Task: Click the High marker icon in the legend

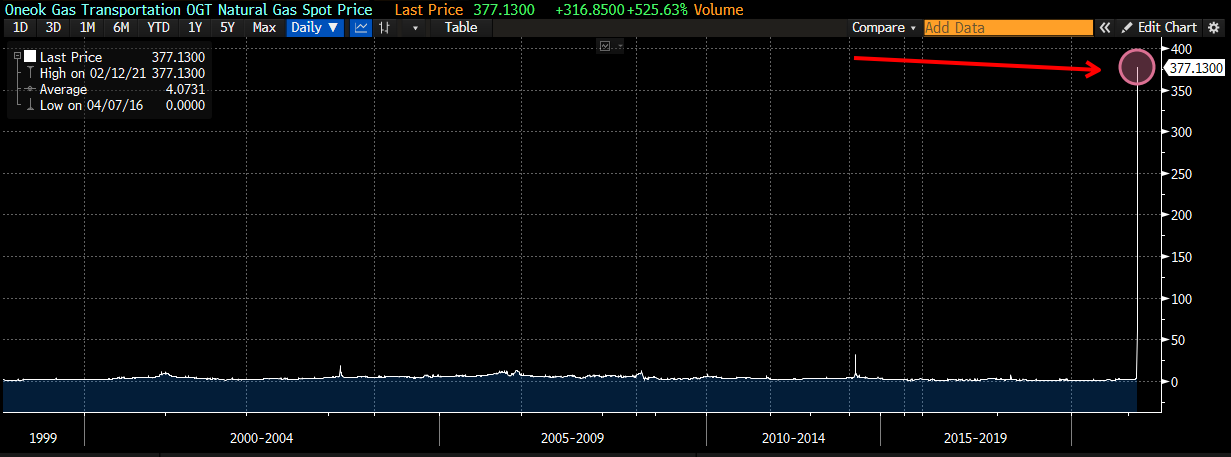Action: click(30, 74)
